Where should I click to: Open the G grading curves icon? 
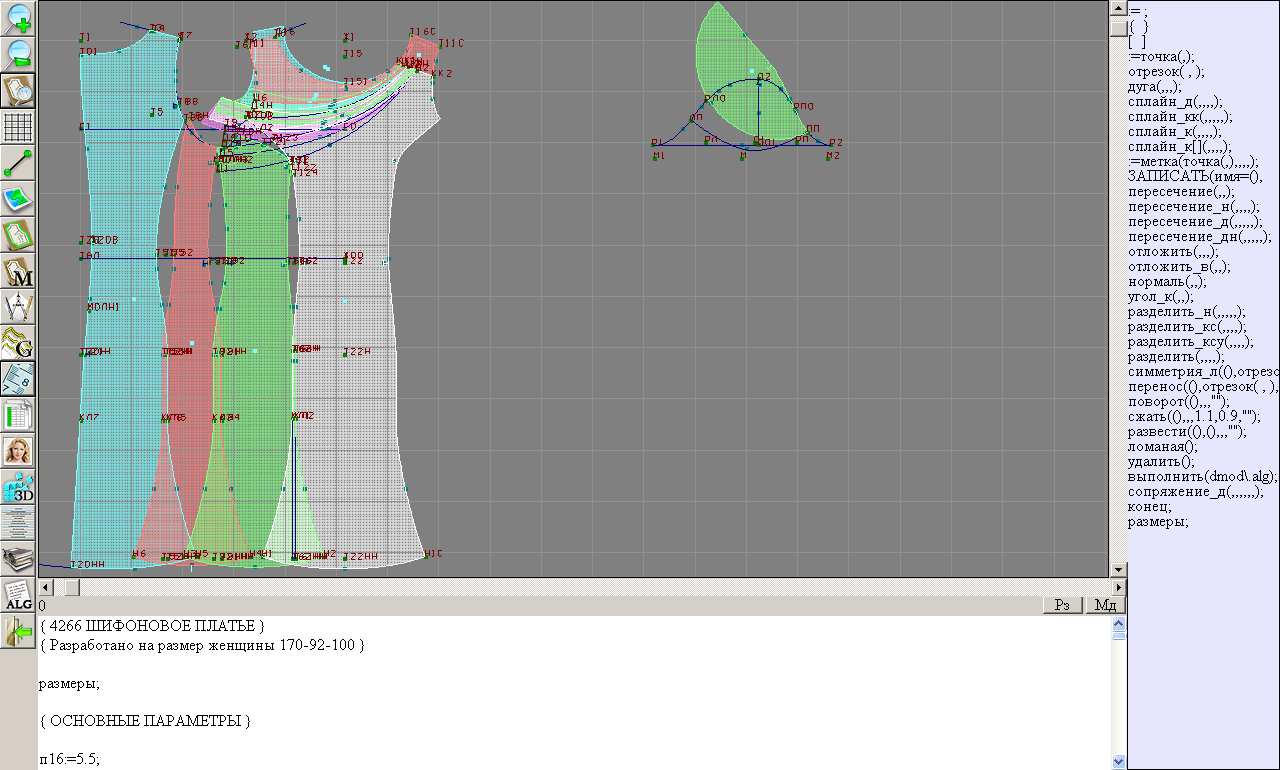(18, 343)
